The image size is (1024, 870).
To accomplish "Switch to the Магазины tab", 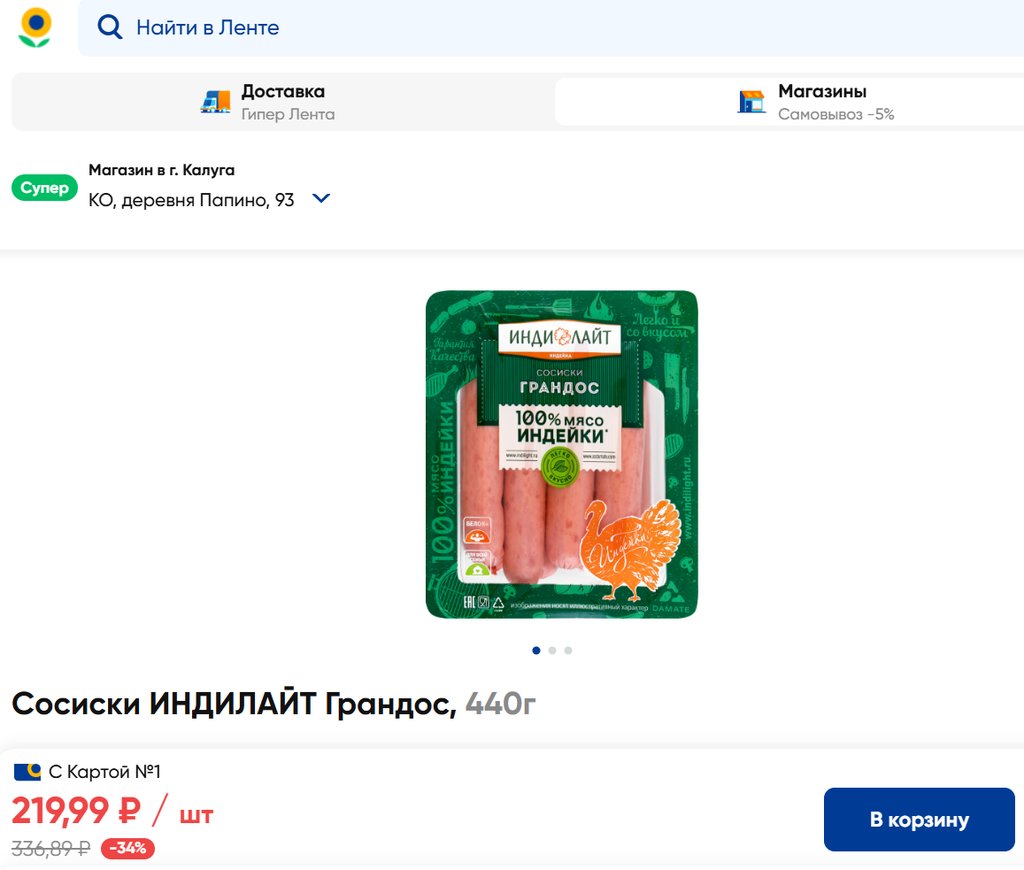I will click(x=790, y=102).
